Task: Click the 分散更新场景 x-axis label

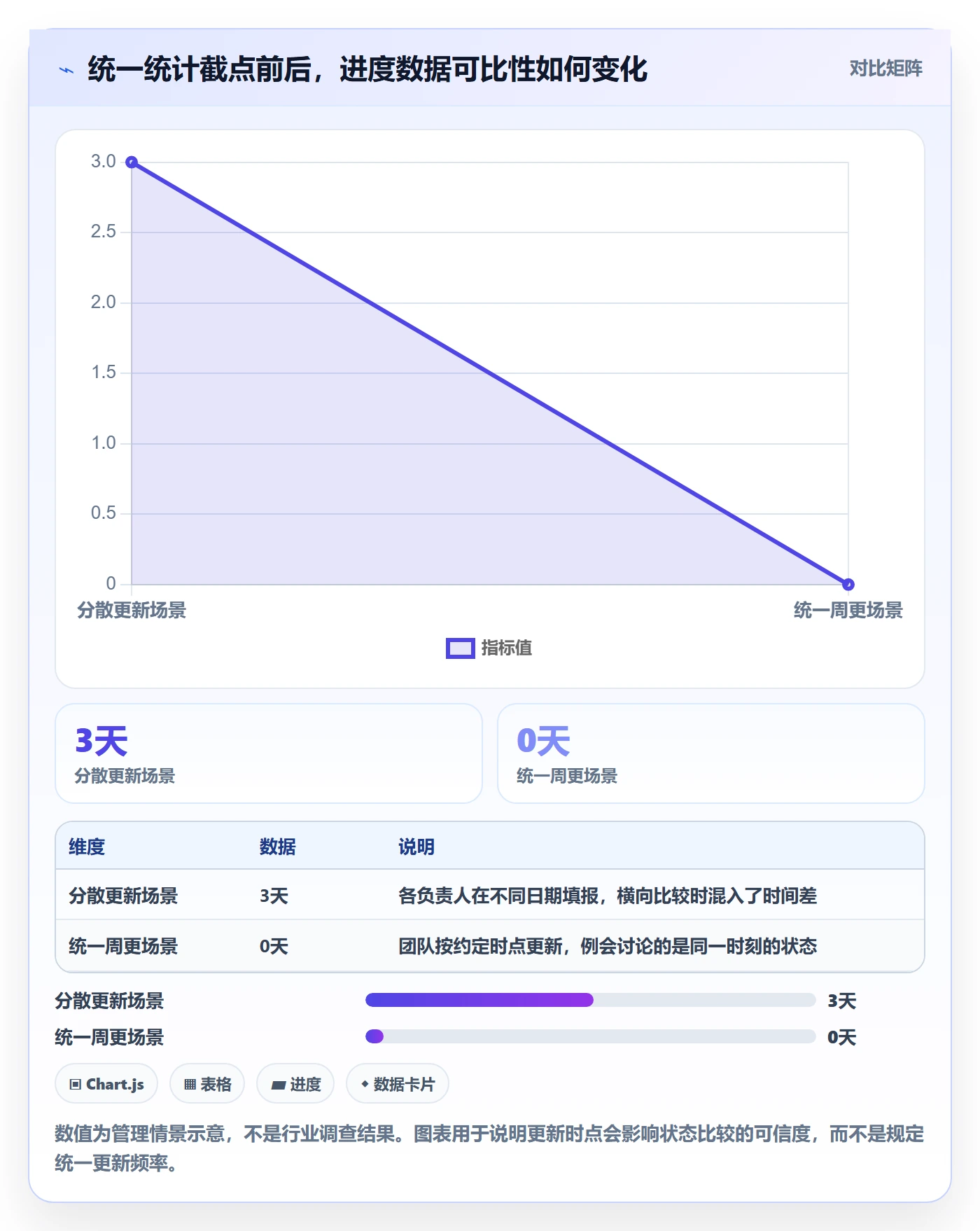Action: 132,611
